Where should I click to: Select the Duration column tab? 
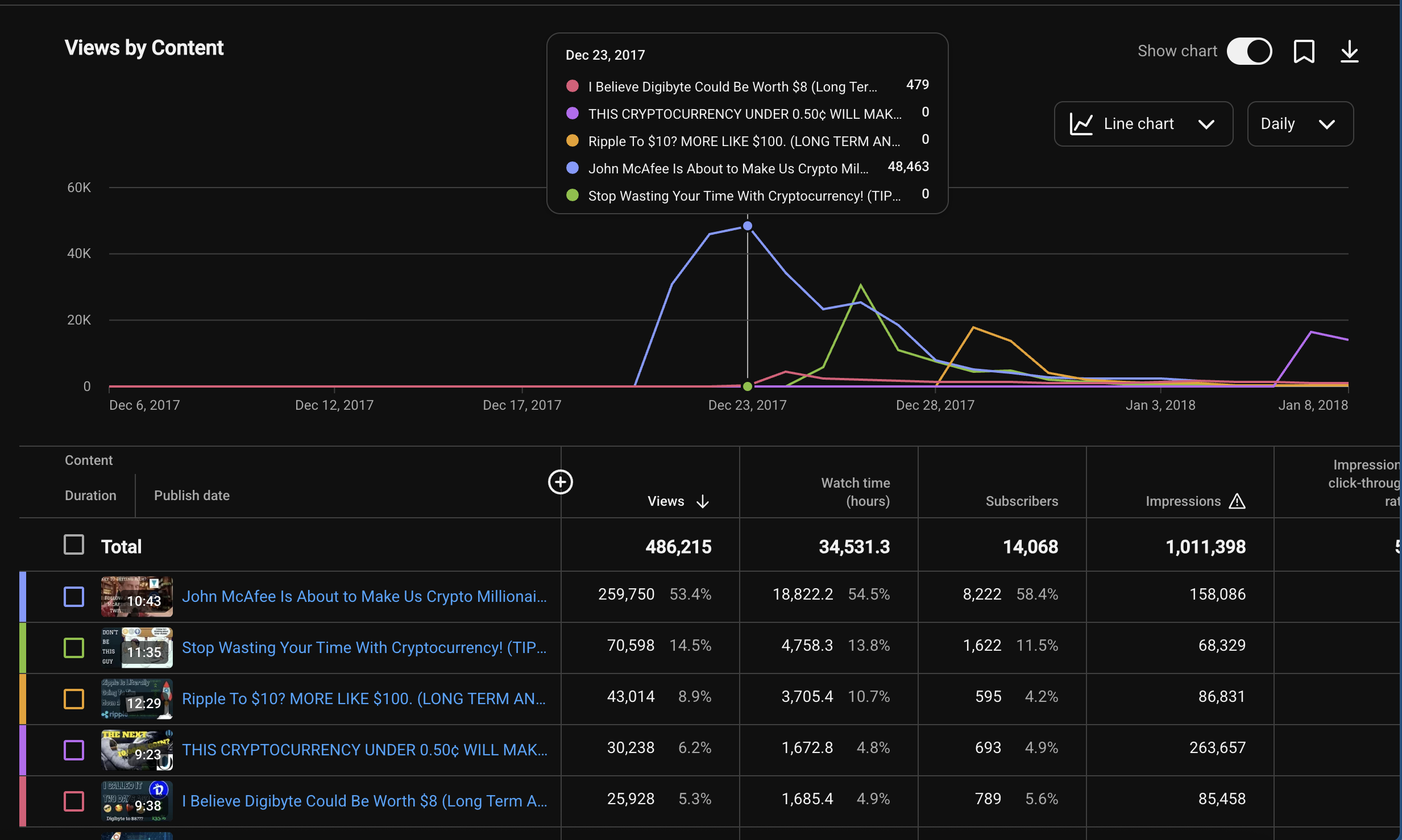pos(90,496)
